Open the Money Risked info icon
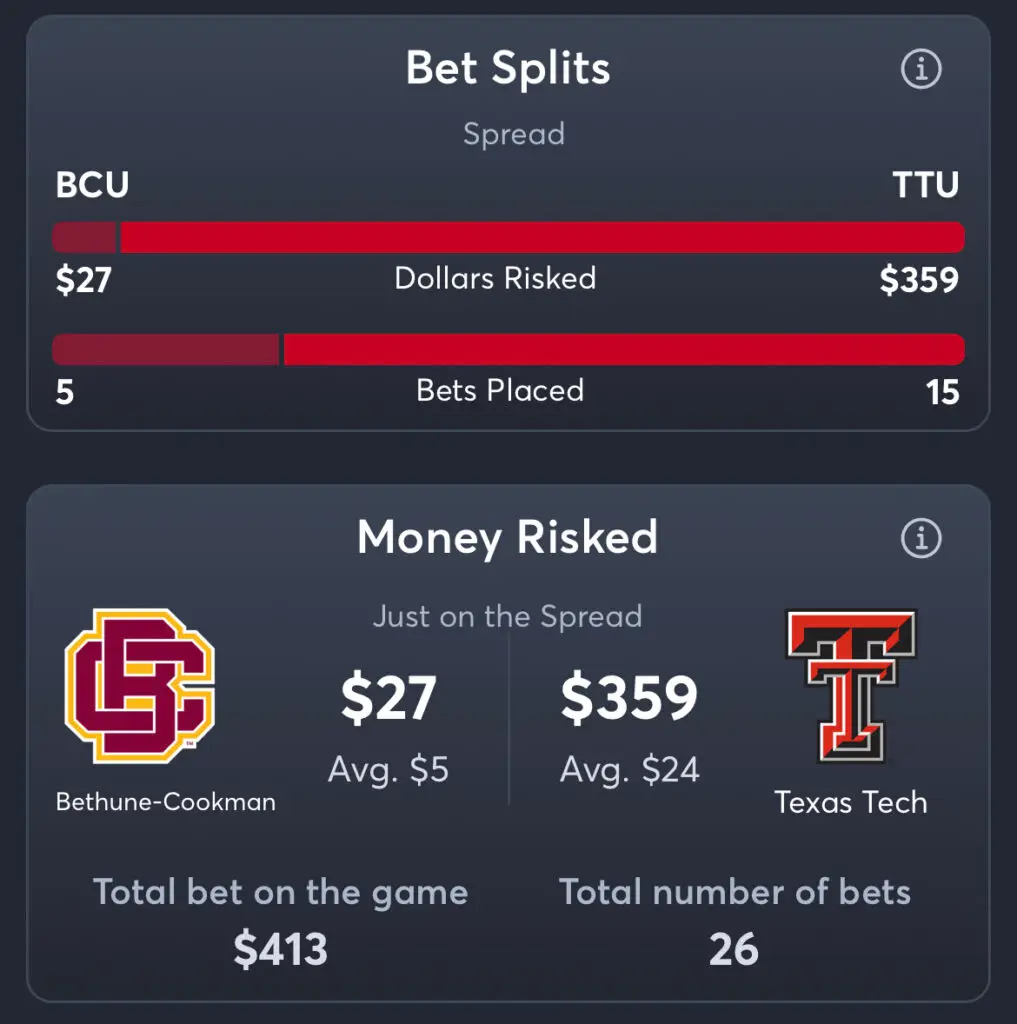Viewport: 1017px width, 1024px height. 921,538
